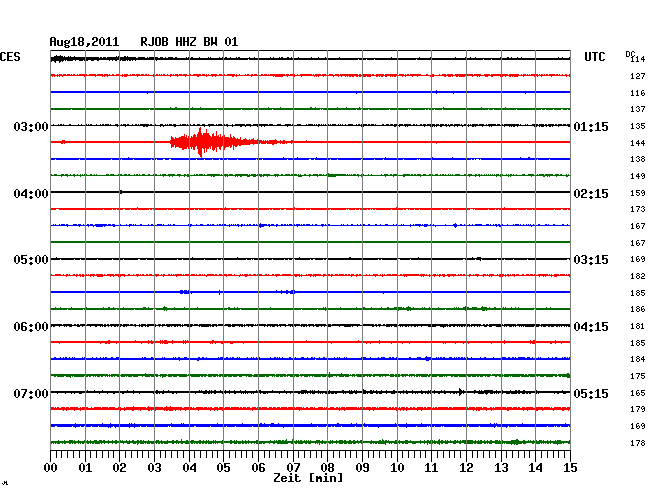650x494 pixels.
Task: Select the 07:00 local time label
Action: coord(31,393)
